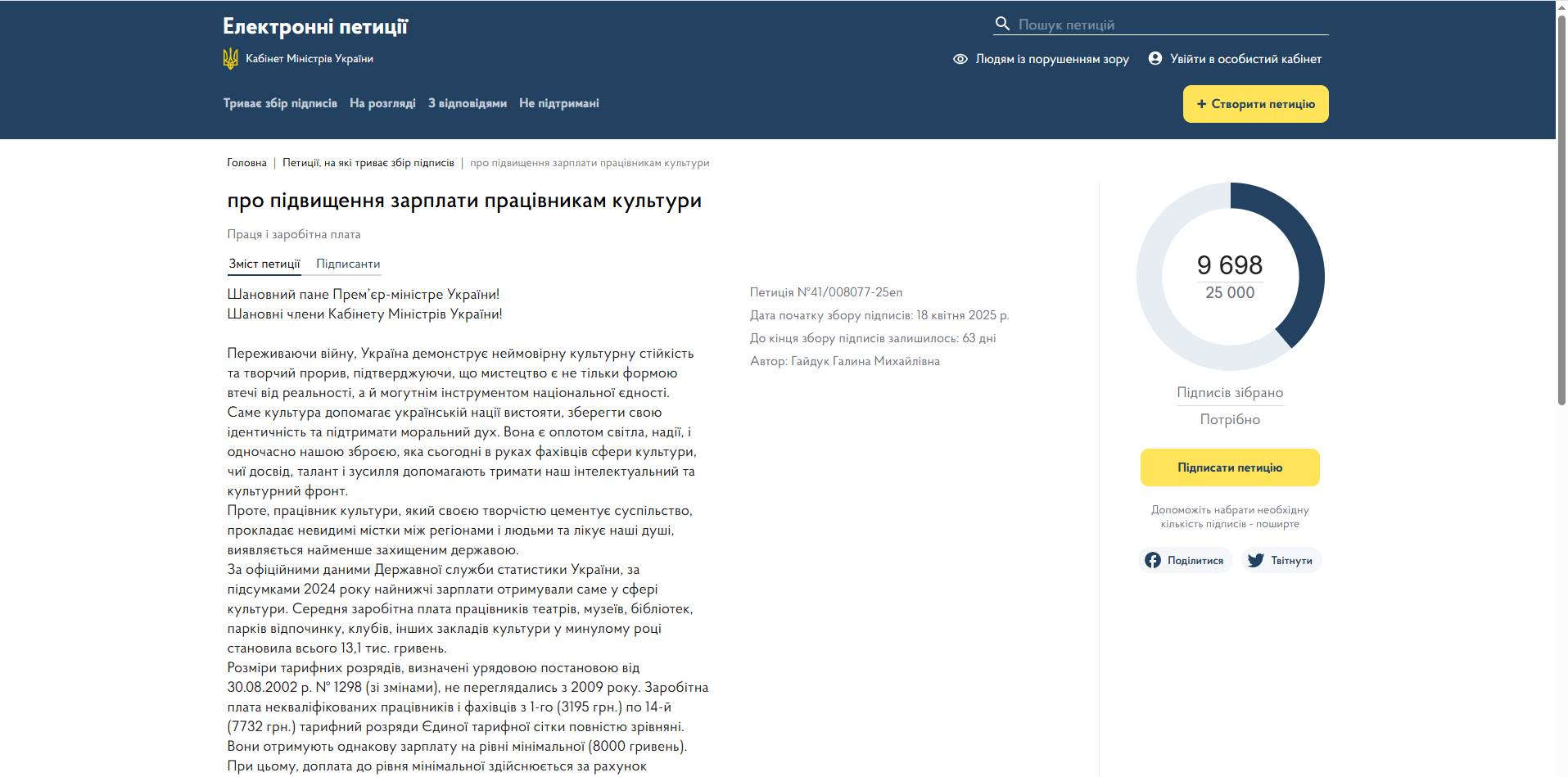
Task: Enable Людям із порушенням зору mode
Action: tap(1052, 59)
